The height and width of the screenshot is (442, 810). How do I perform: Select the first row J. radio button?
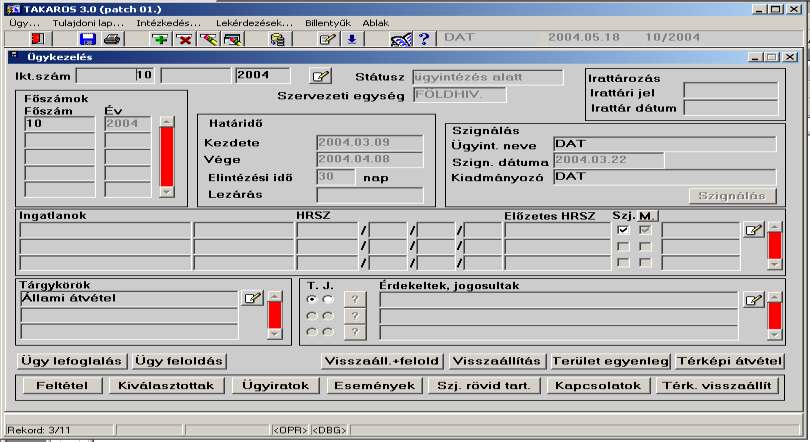[328, 299]
